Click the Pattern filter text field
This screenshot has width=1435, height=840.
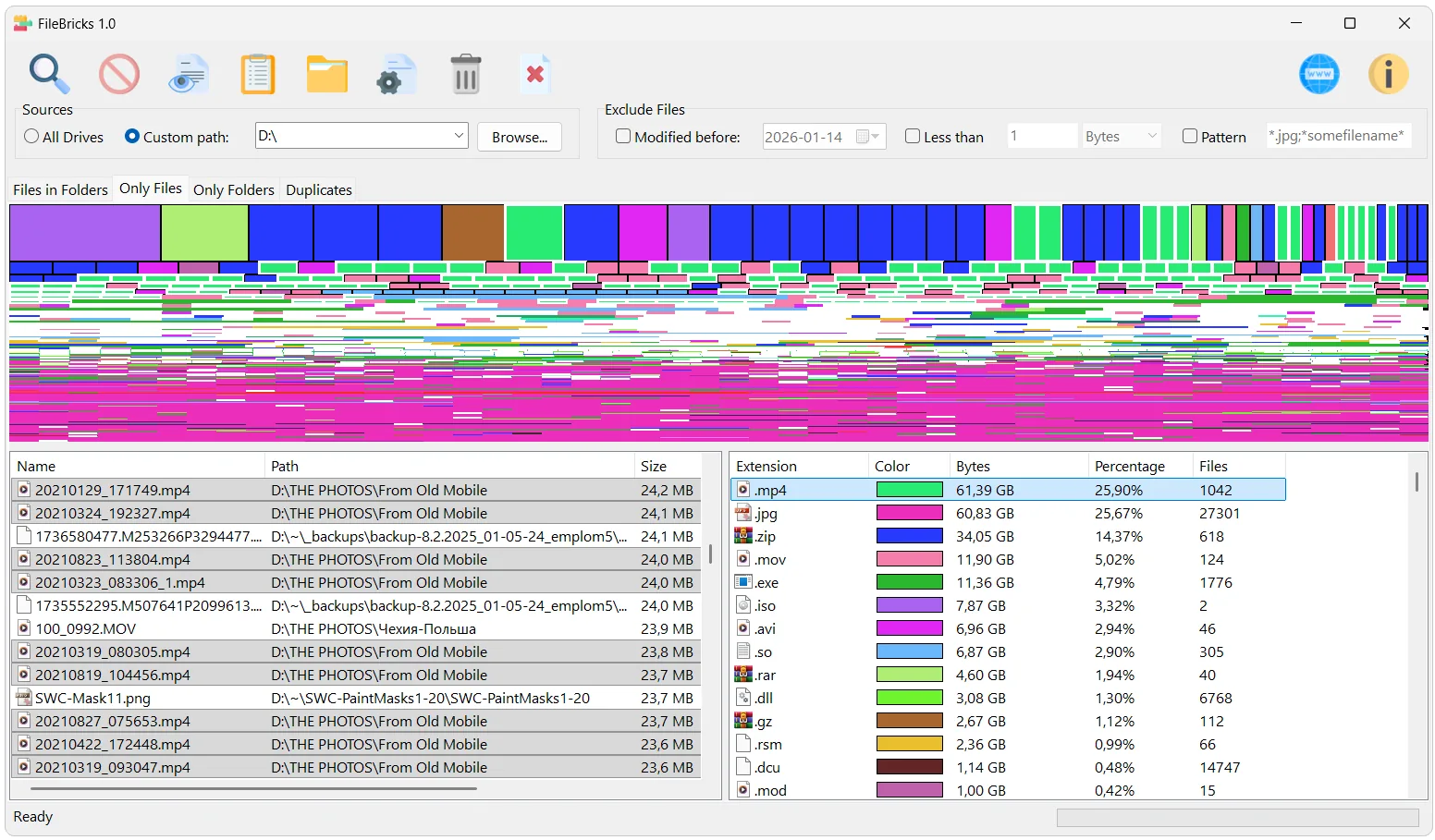(1339, 136)
